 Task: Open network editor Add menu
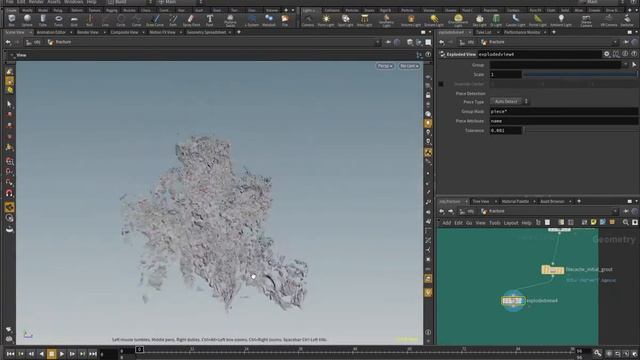click(447, 223)
